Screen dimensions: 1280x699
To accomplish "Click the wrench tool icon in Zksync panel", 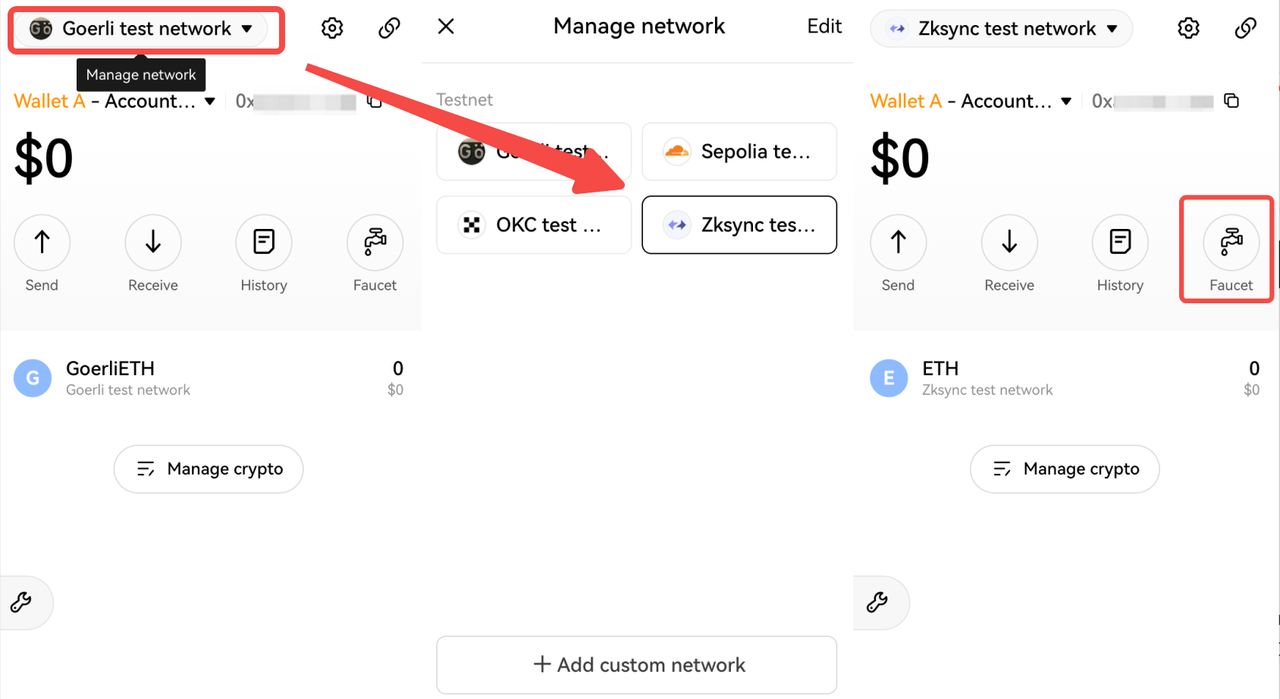I will pos(877,602).
